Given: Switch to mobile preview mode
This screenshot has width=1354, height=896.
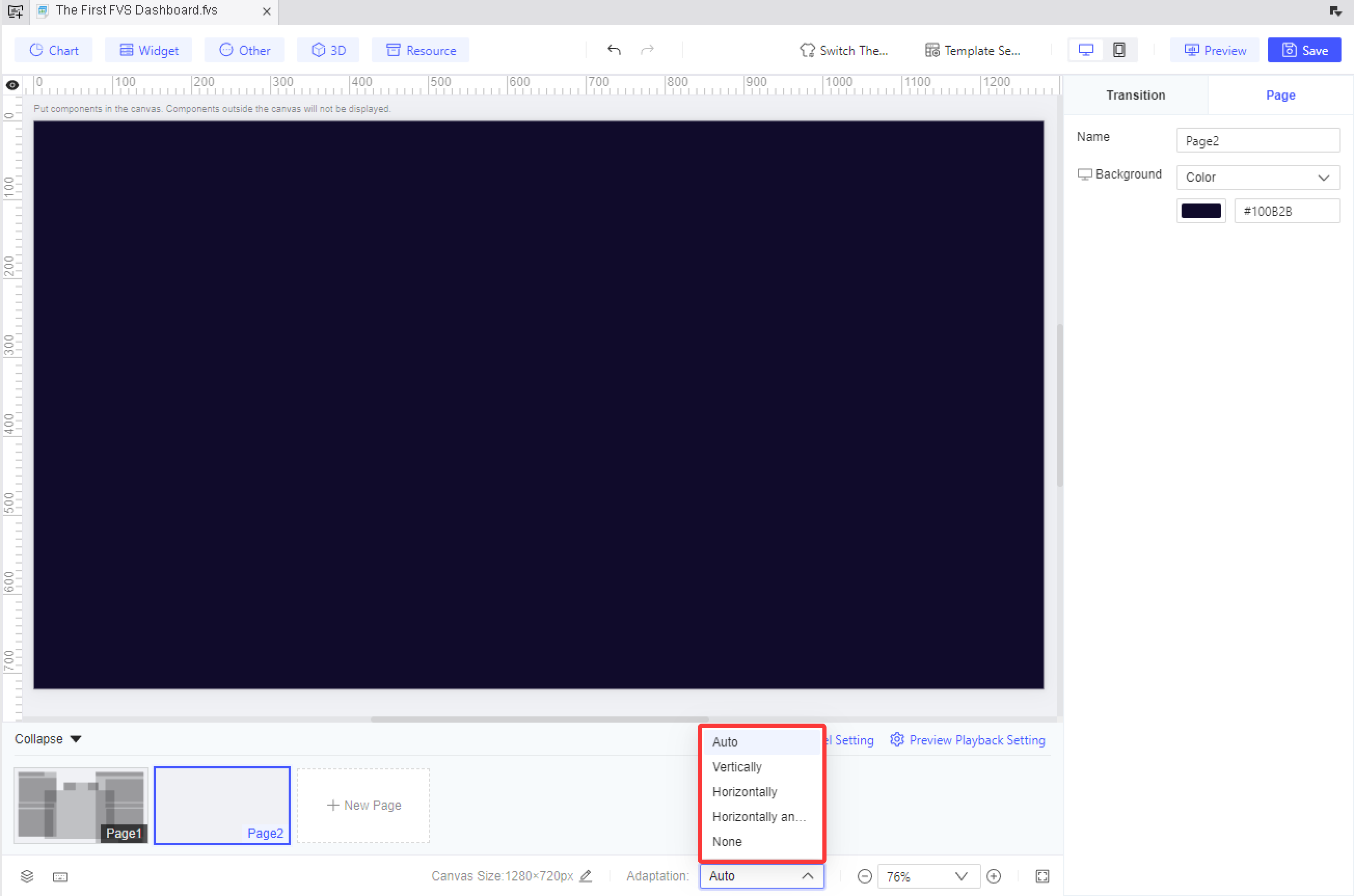Looking at the screenshot, I should click(1118, 50).
